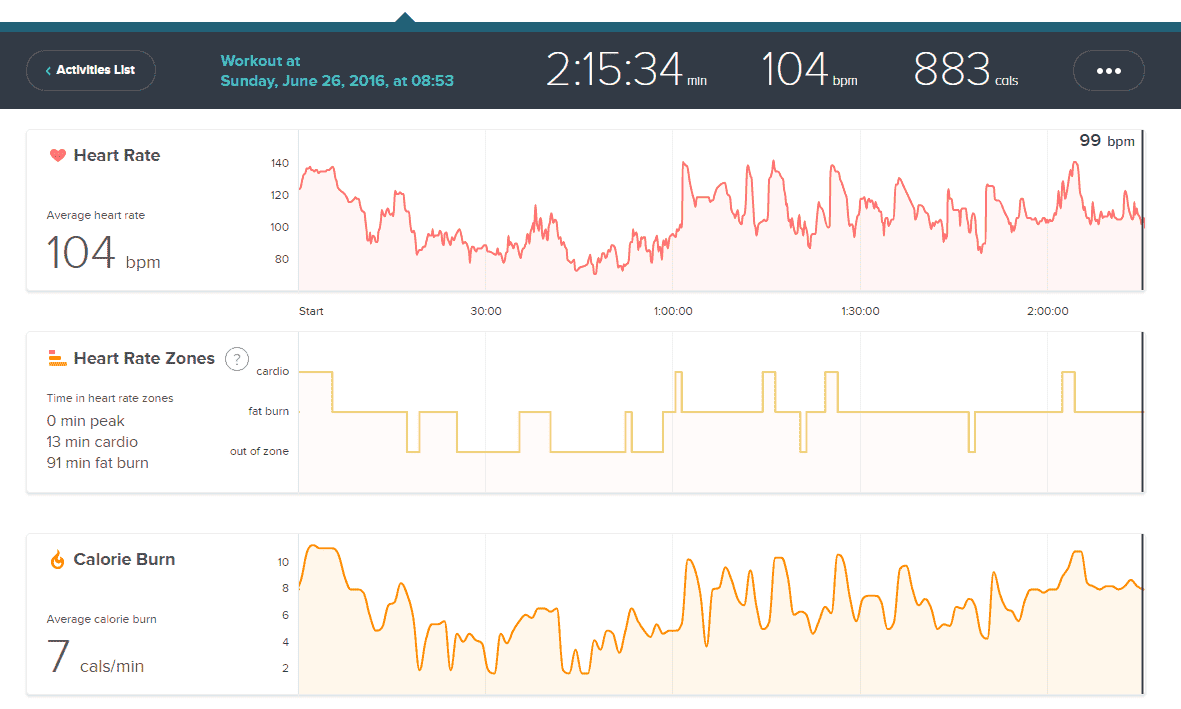Click the heart icon beside Heart Rate
Image resolution: width=1181 pixels, height=709 pixels.
click(x=57, y=156)
